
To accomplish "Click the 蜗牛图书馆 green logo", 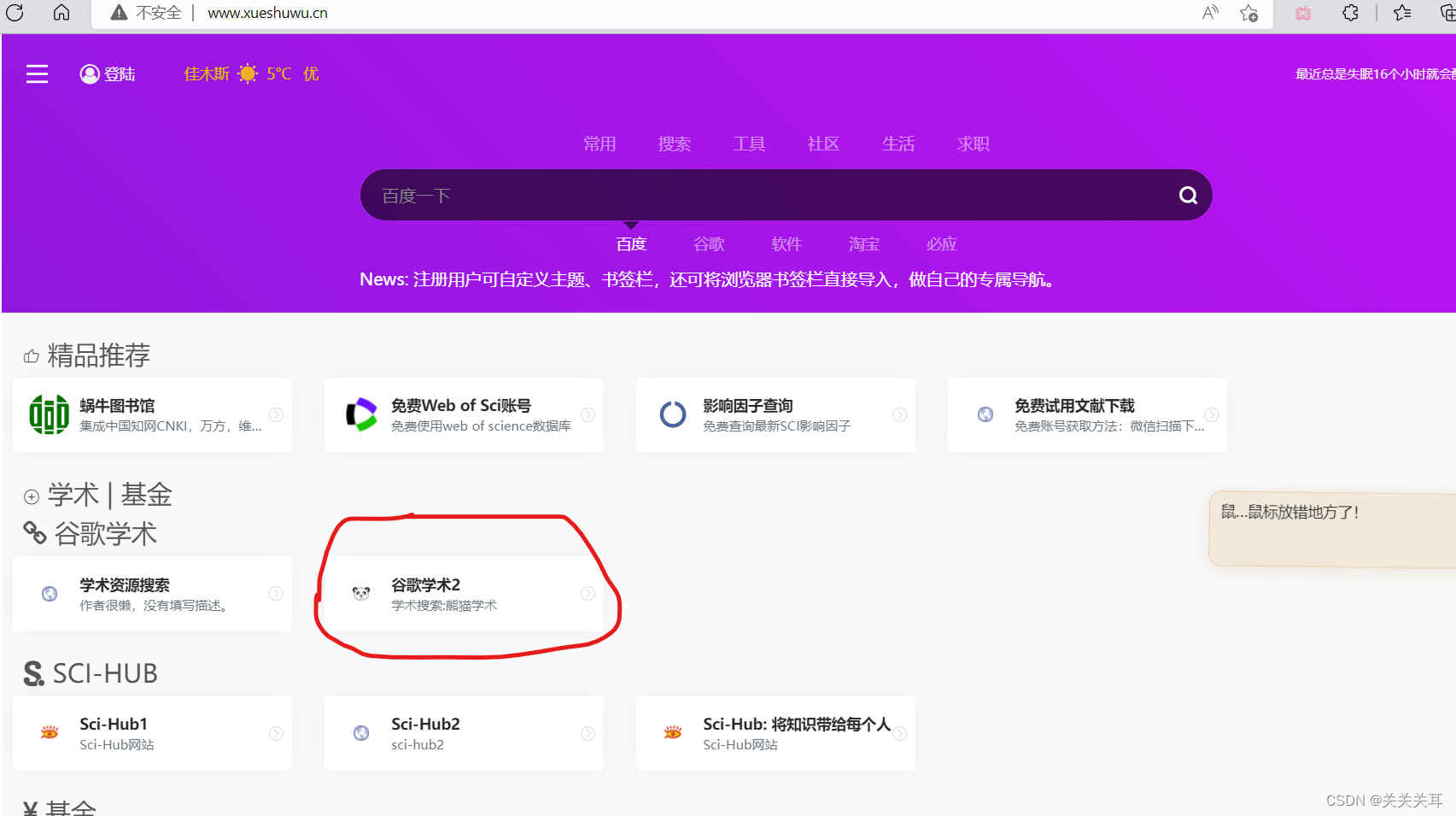I will click(x=50, y=414).
